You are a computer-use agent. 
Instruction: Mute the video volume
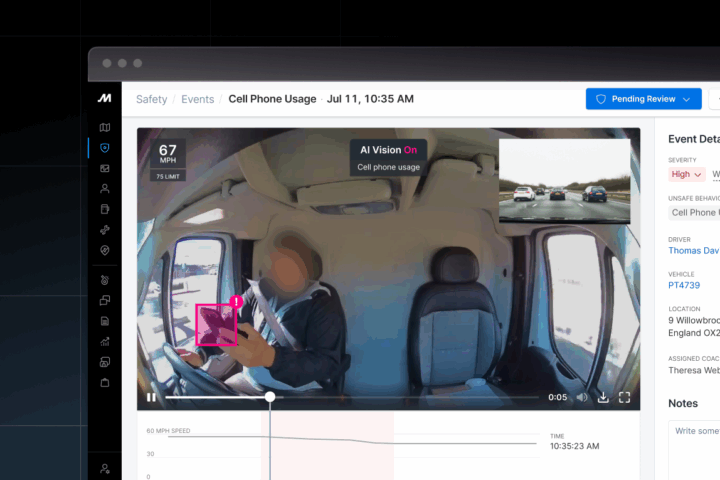point(582,397)
